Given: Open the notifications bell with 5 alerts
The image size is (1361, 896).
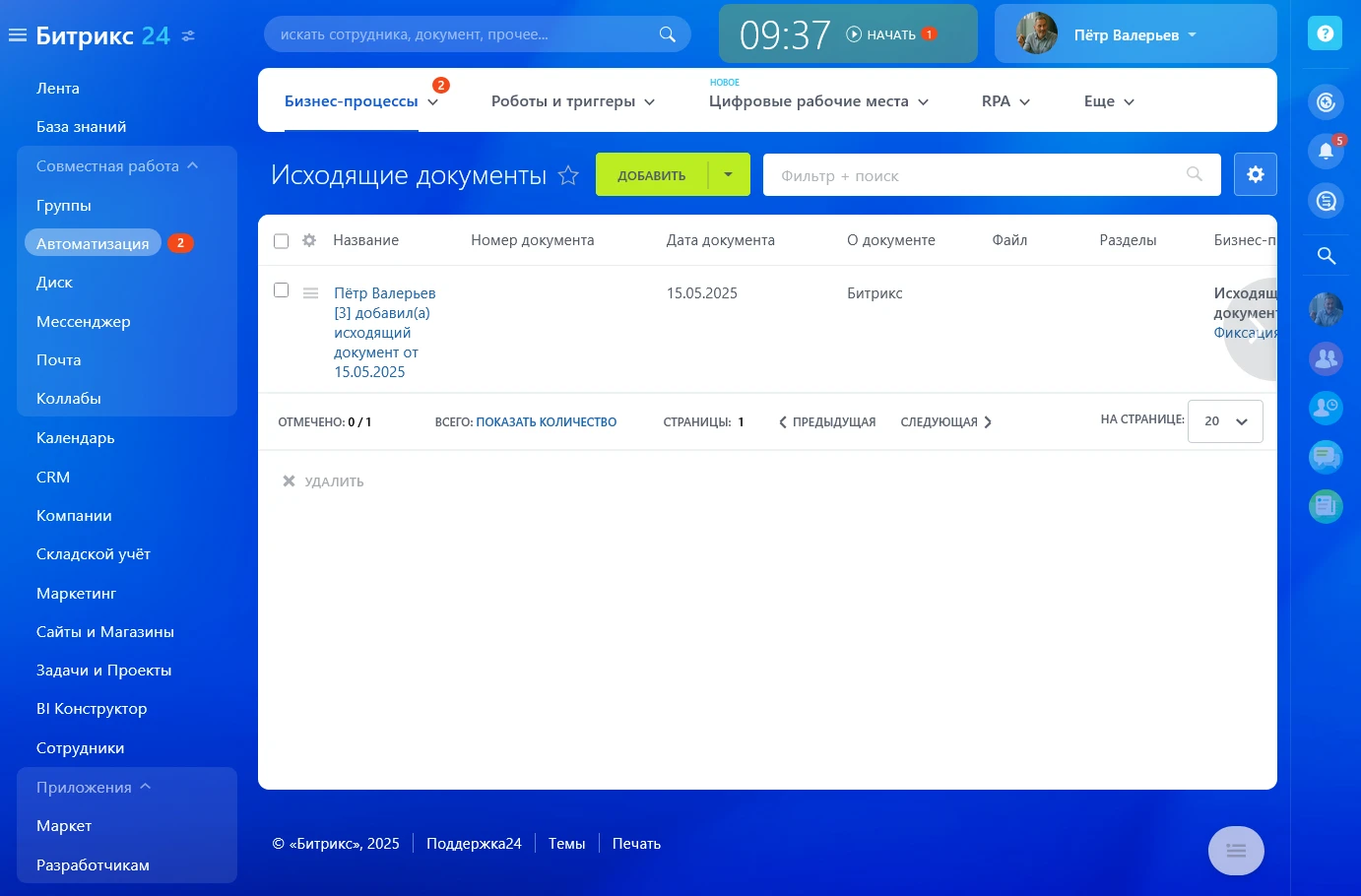Looking at the screenshot, I should (1325, 151).
